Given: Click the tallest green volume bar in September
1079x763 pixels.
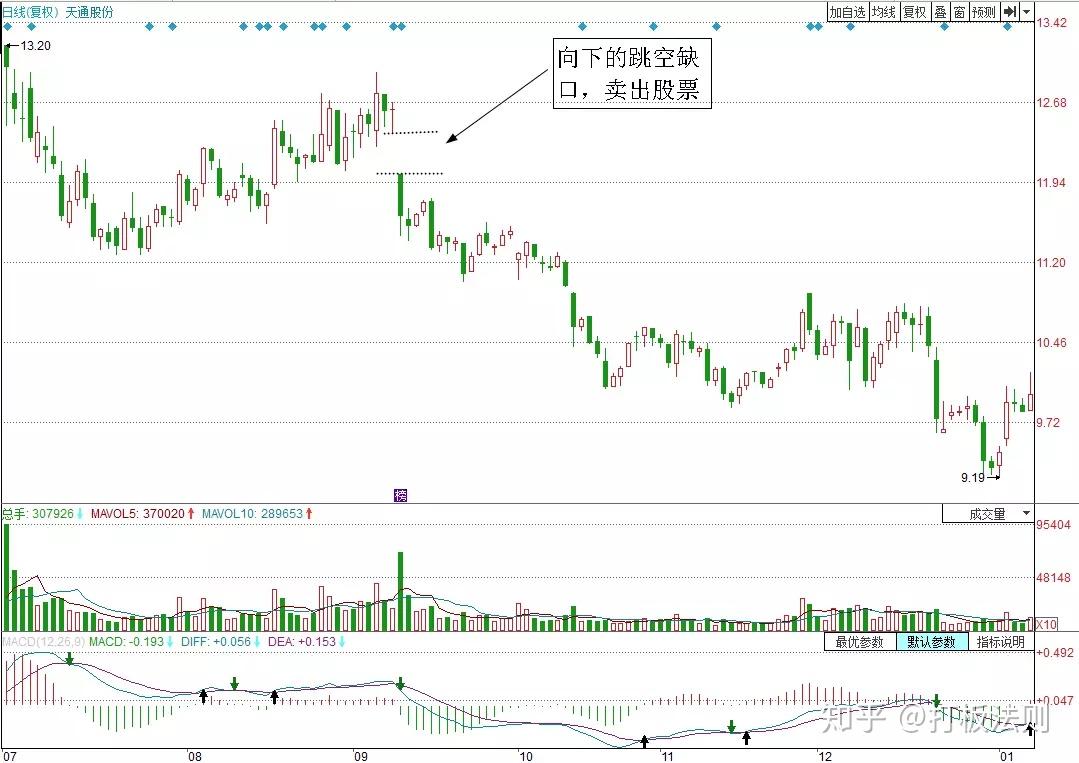Looking at the screenshot, I should pos(400,592).
